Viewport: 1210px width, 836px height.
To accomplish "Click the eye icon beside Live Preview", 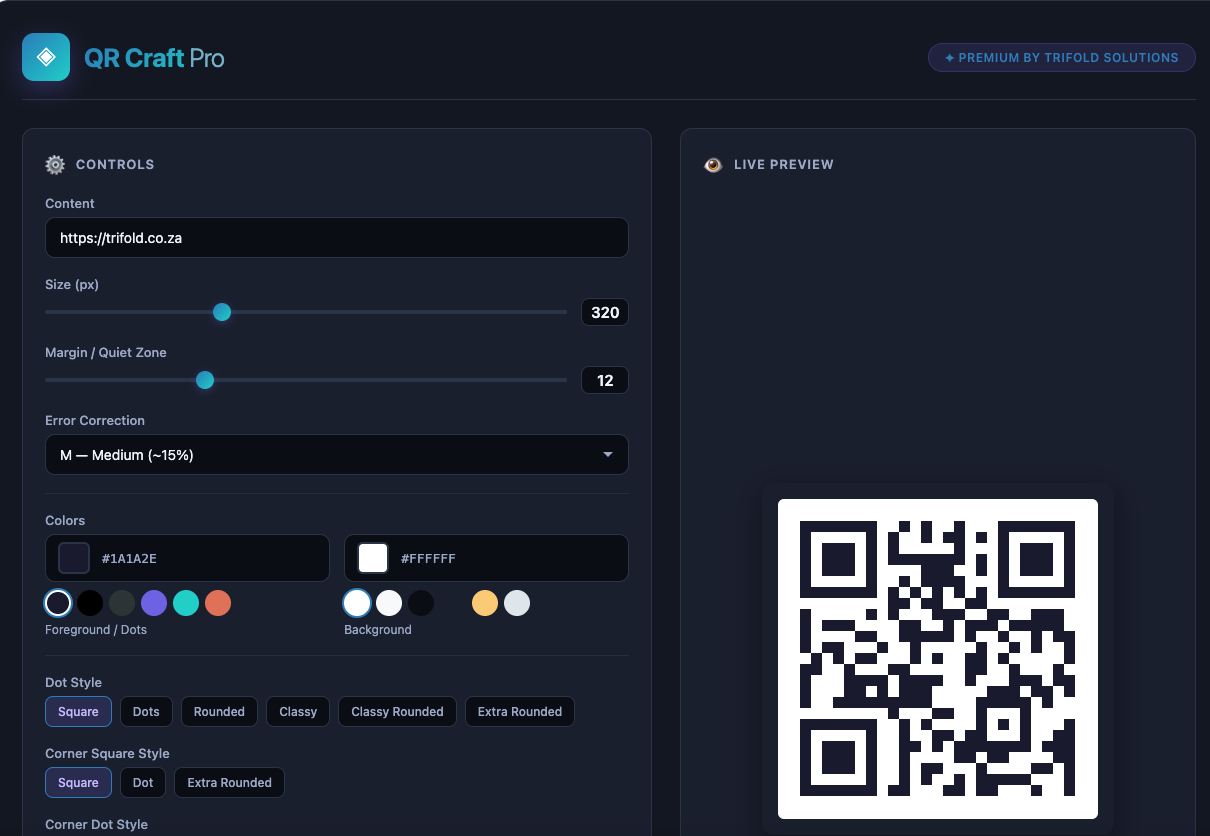I will pyautogui.click(x=713, y=165).
